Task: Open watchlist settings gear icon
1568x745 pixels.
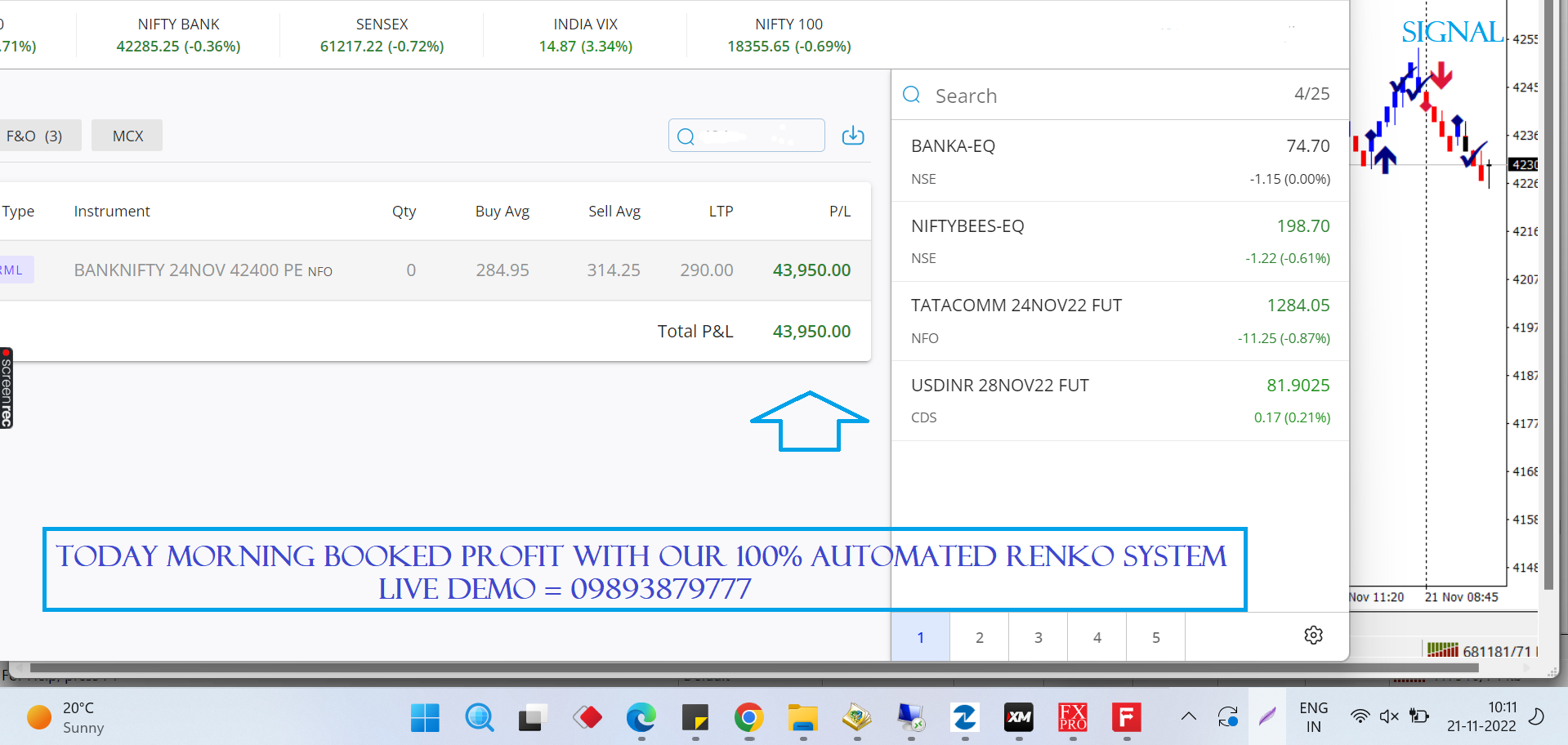Action: point(1313,636)
